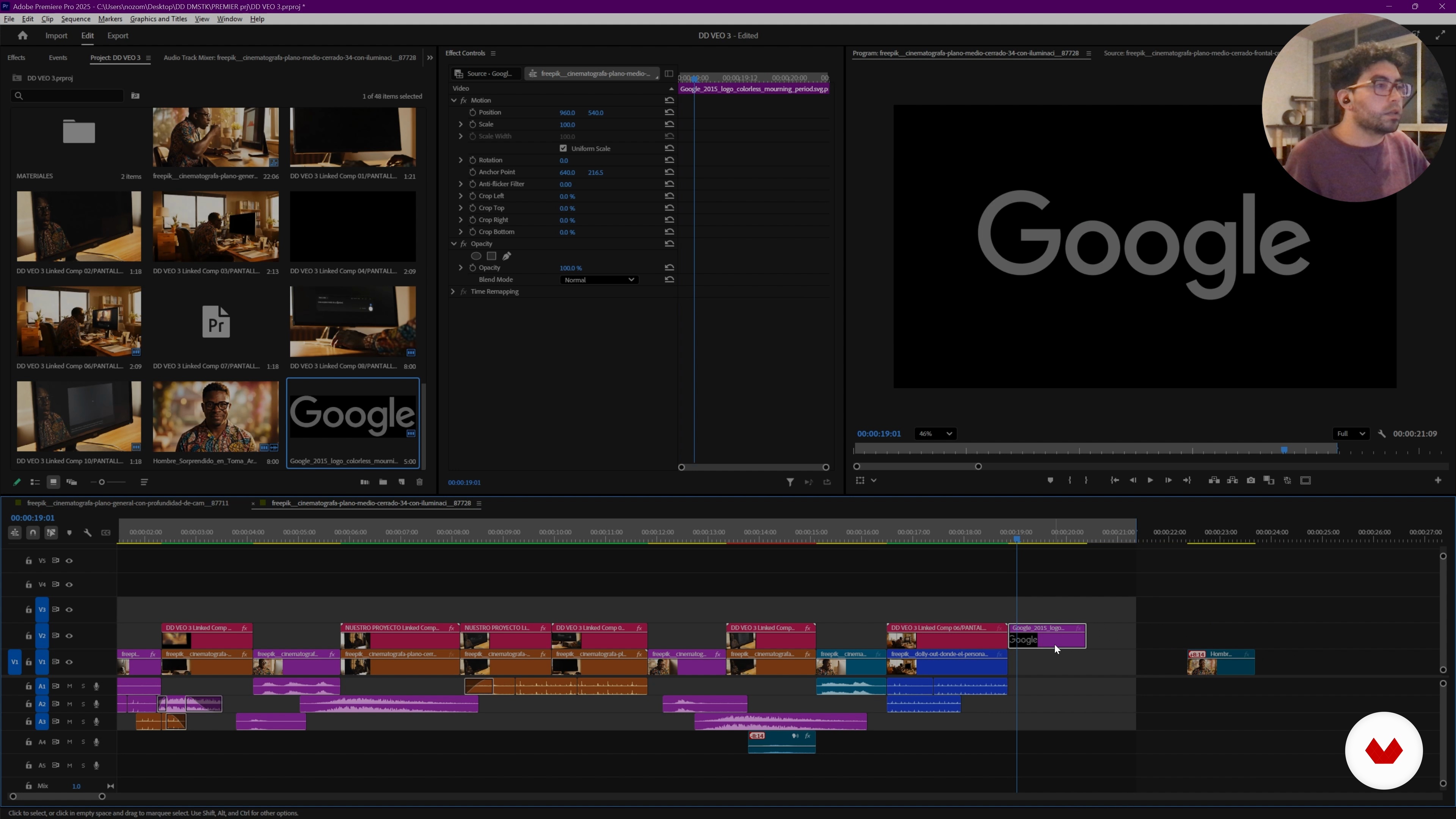Toggle Position stopwatch animation
The width and height of the screenshot is (1456, 819).
[x=472, y=113]
